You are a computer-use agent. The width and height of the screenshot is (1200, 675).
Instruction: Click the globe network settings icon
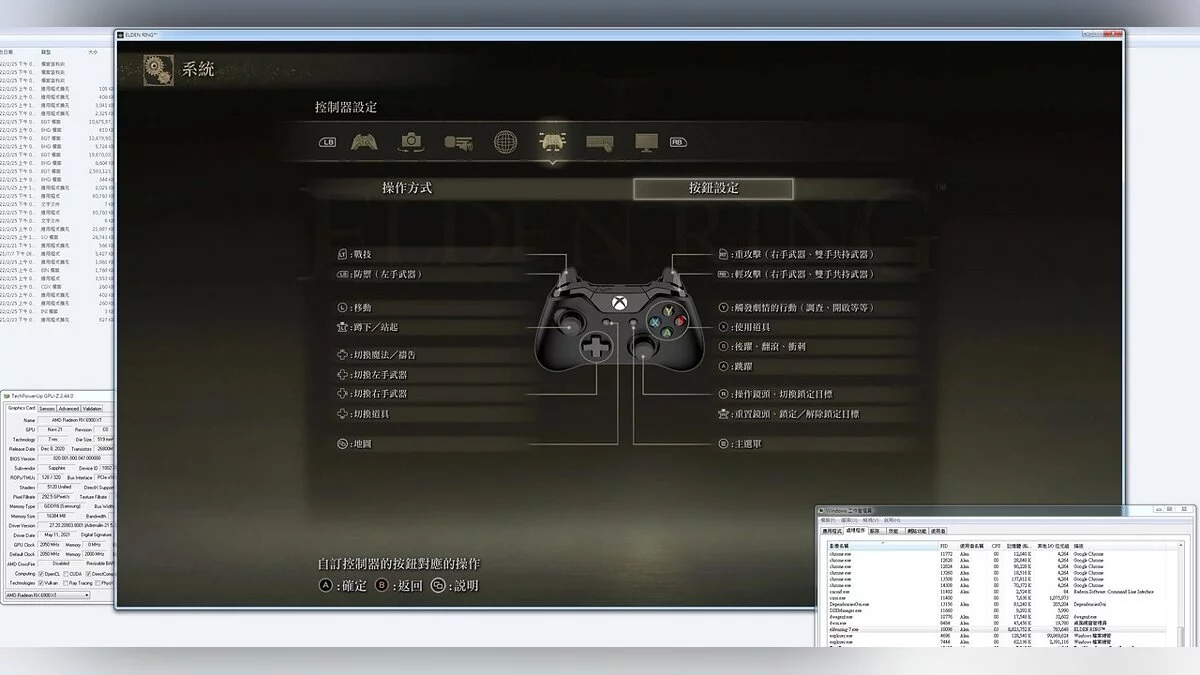click(505, 141)
